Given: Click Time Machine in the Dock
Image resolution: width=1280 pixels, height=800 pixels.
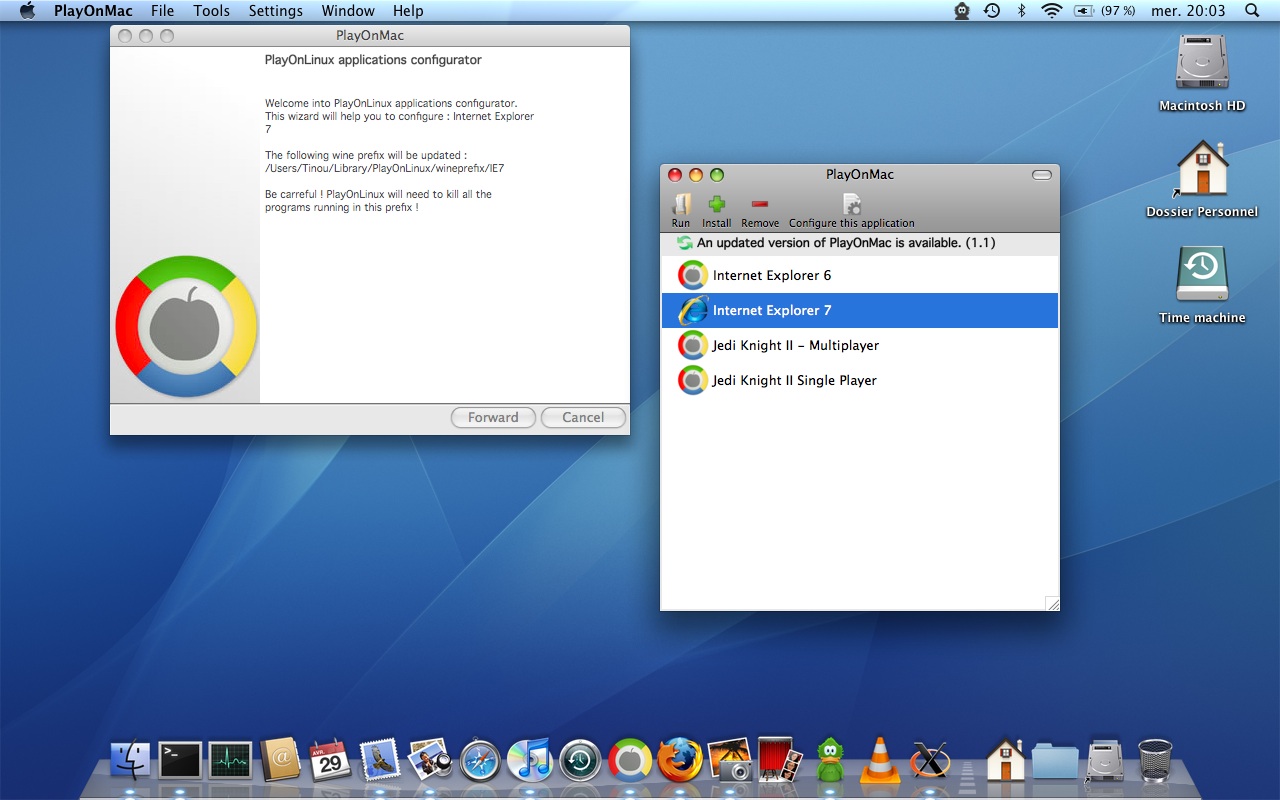Looking at the screenshot, I should point(580,761).
